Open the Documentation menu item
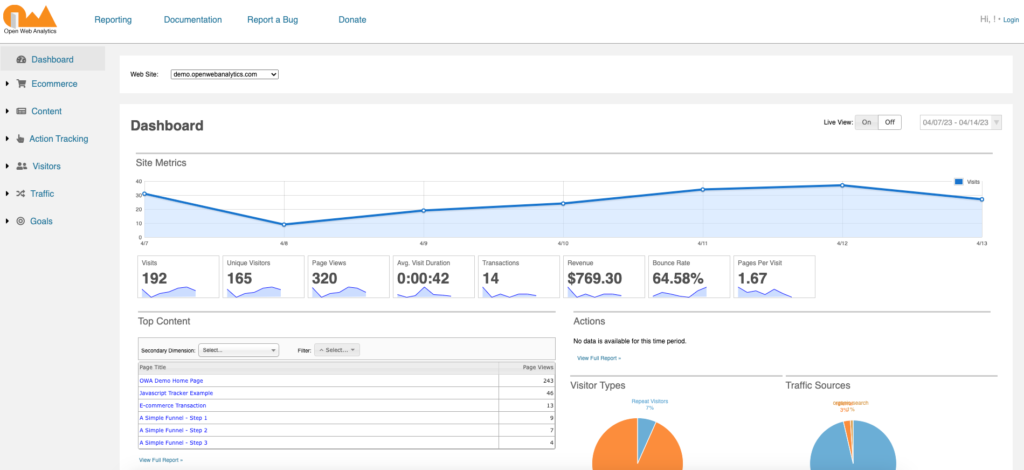This screenshot has width=1024, height=470. pos(193,20)
